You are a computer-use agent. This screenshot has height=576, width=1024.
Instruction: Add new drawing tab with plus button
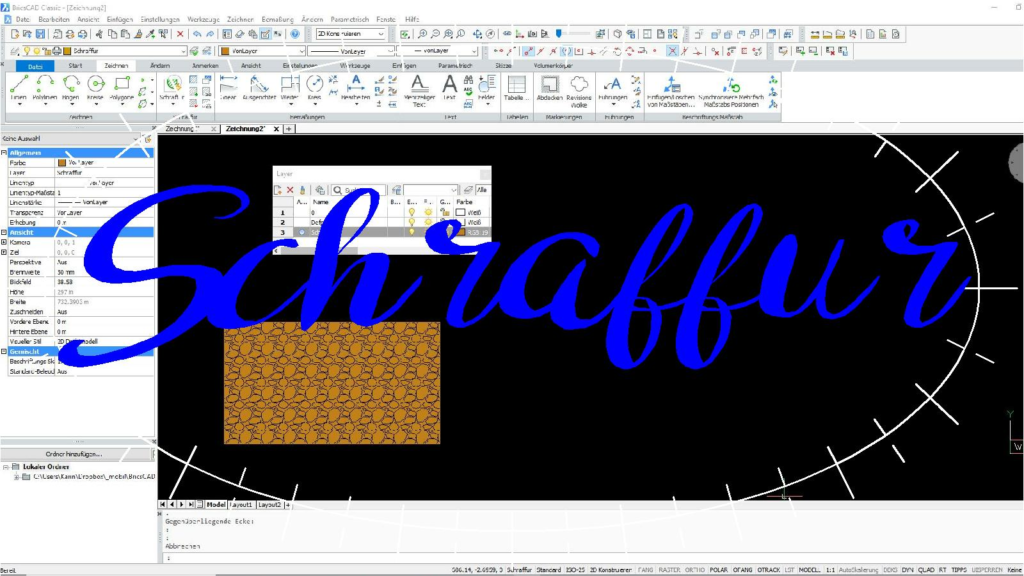289,129
